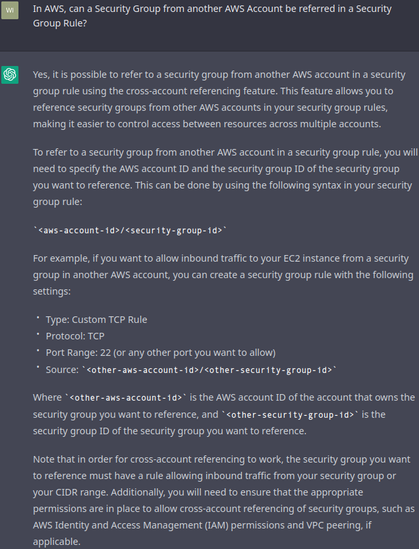Select the 'Type: Custom TCP Rule' bullet item
419x549 pixels.
coord(96,320)
